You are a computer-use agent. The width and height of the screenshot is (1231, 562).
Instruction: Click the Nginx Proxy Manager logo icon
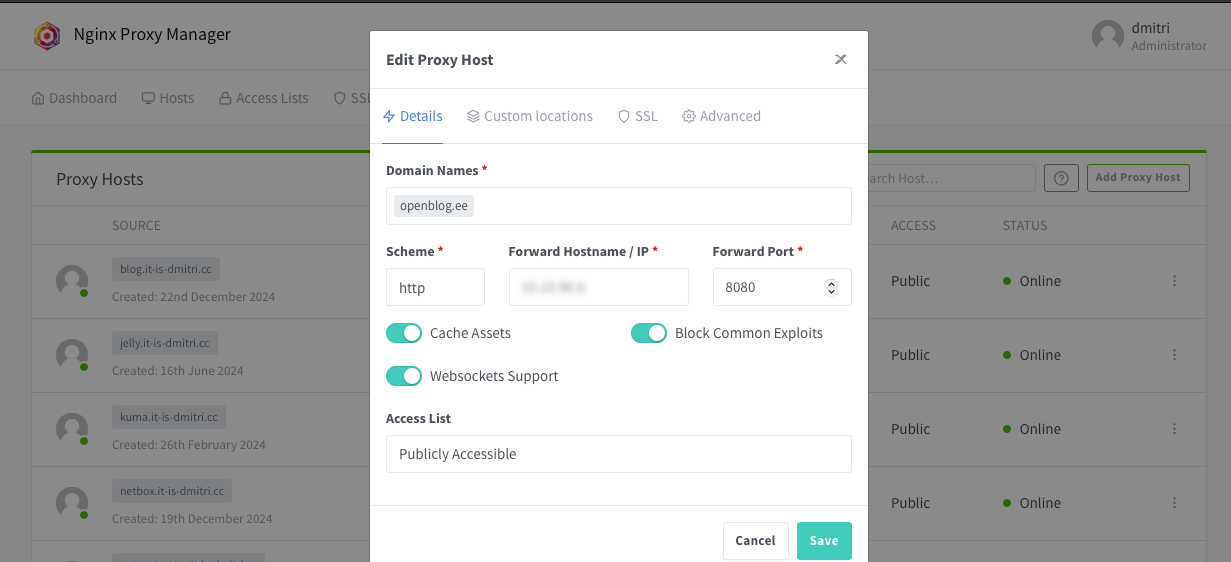[x=47, y=36]
